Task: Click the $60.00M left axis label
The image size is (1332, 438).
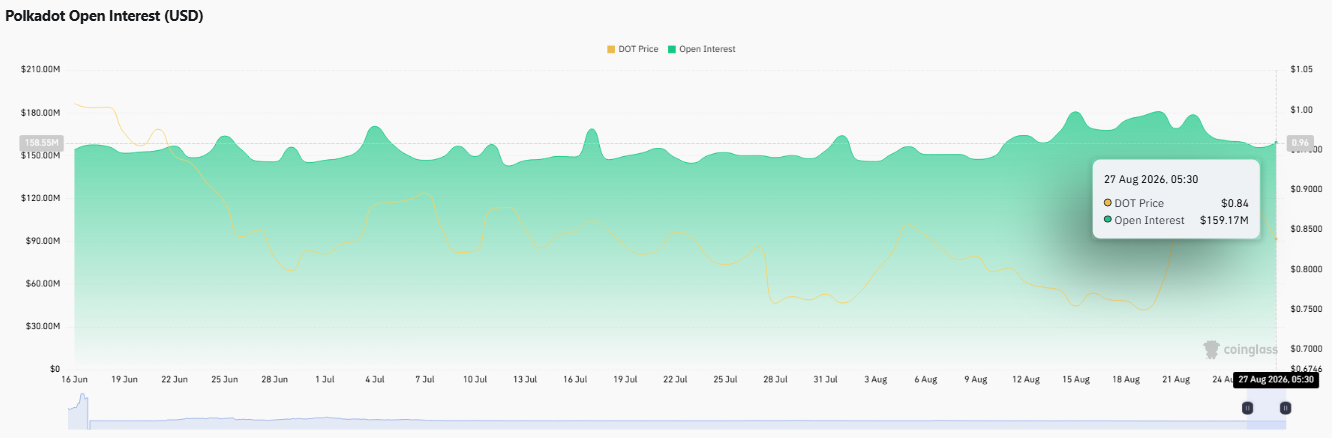Action: click(x=43, y=284)
